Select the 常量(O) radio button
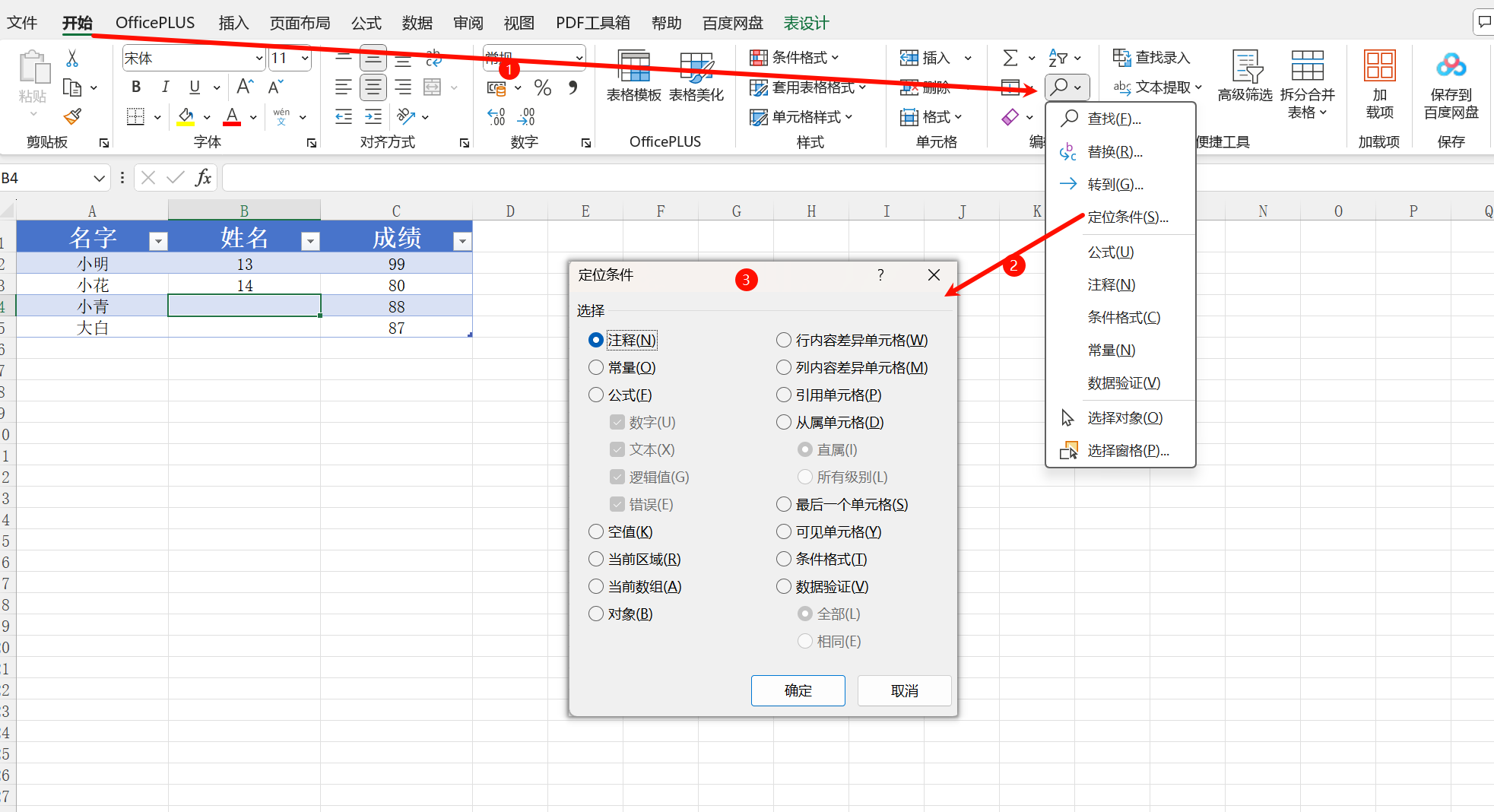The image size is (1494, 812). (x=596, y=368)
